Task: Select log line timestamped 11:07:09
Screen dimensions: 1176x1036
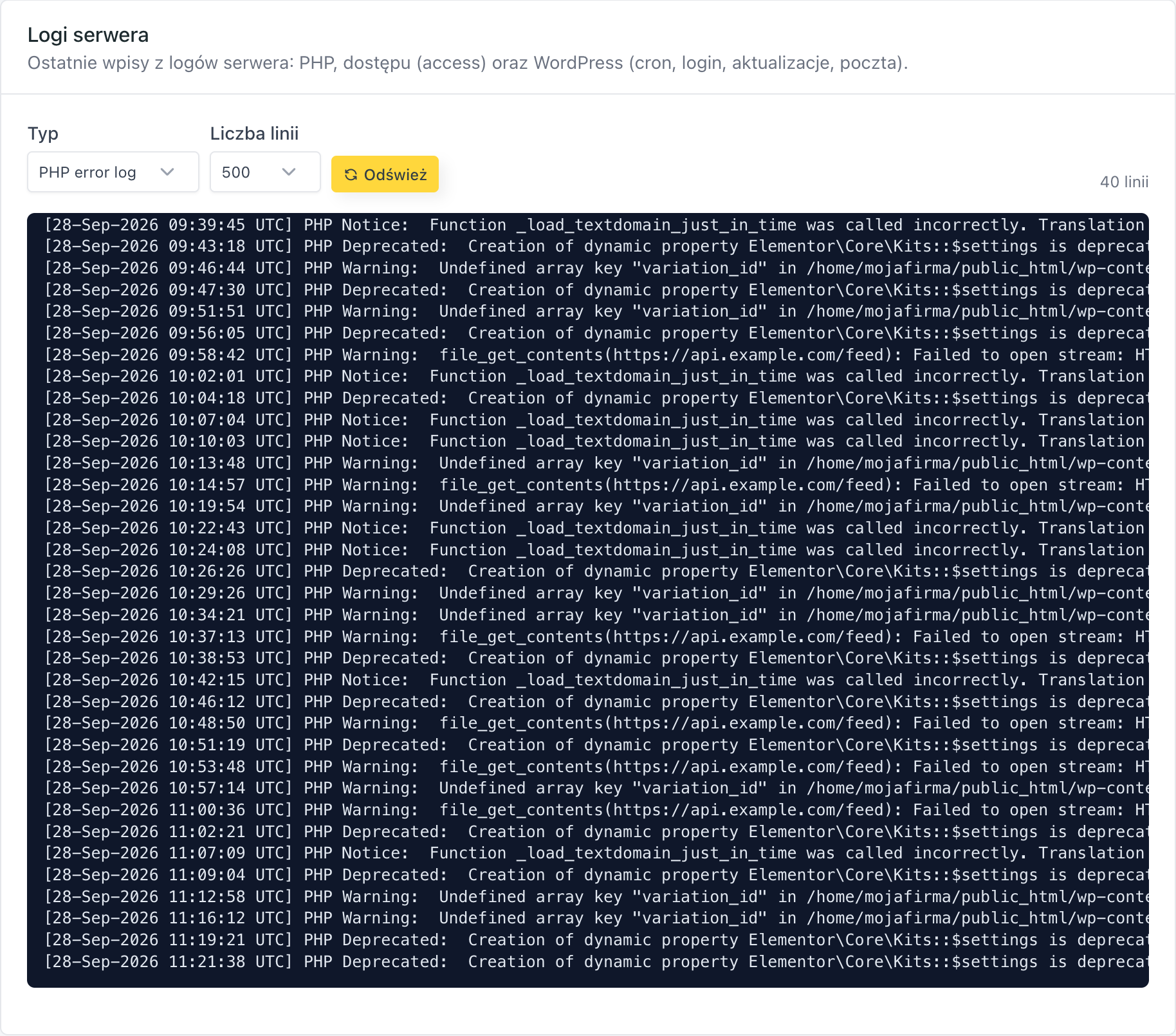Action: 596,853
